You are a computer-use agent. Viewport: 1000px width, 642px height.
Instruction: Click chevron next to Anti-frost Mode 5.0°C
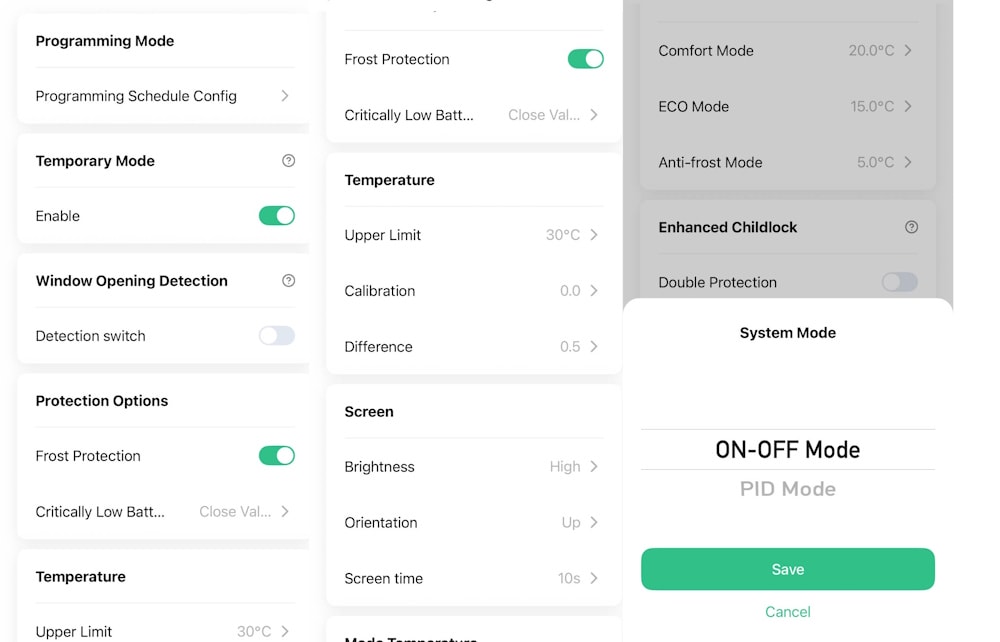coord(908,163)
